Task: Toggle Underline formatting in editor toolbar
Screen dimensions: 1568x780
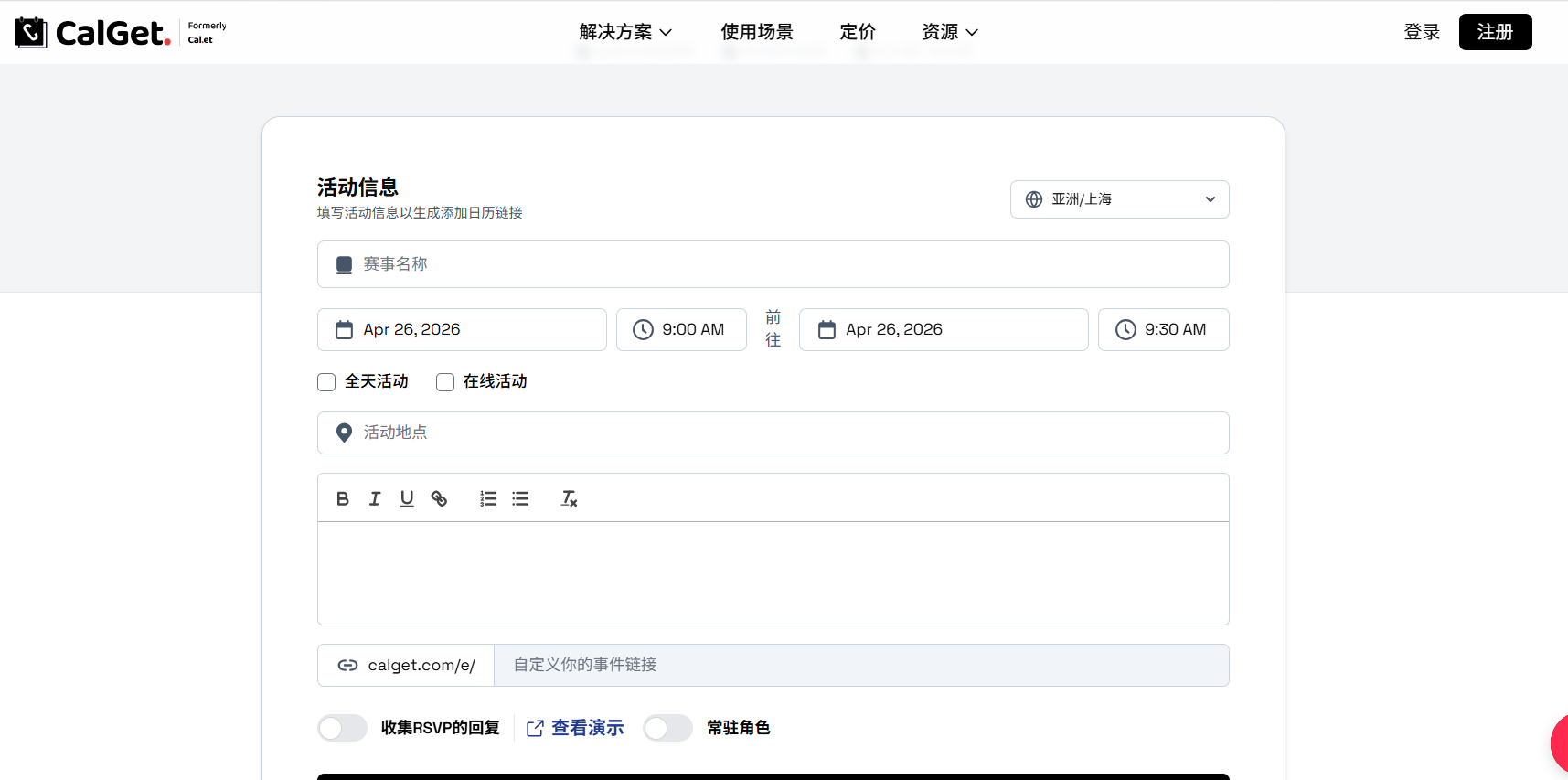Action: [407, 498]
